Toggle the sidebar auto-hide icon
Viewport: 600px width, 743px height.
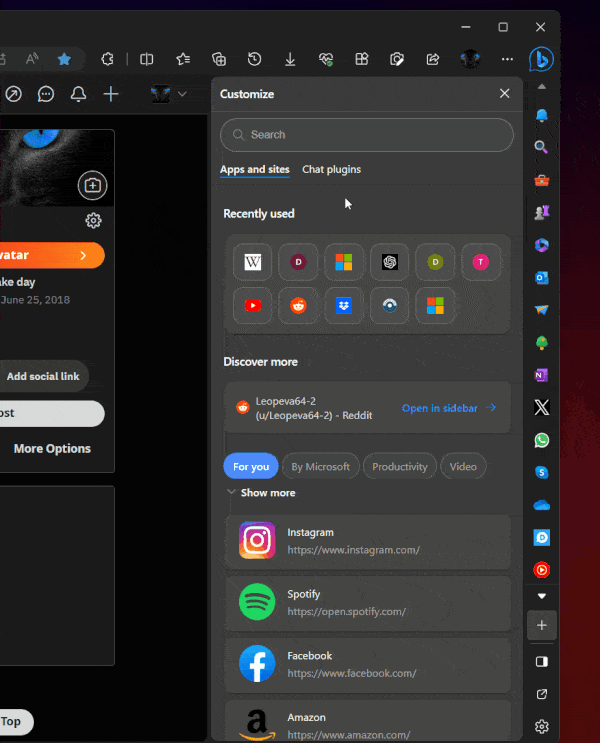(541, 661)
